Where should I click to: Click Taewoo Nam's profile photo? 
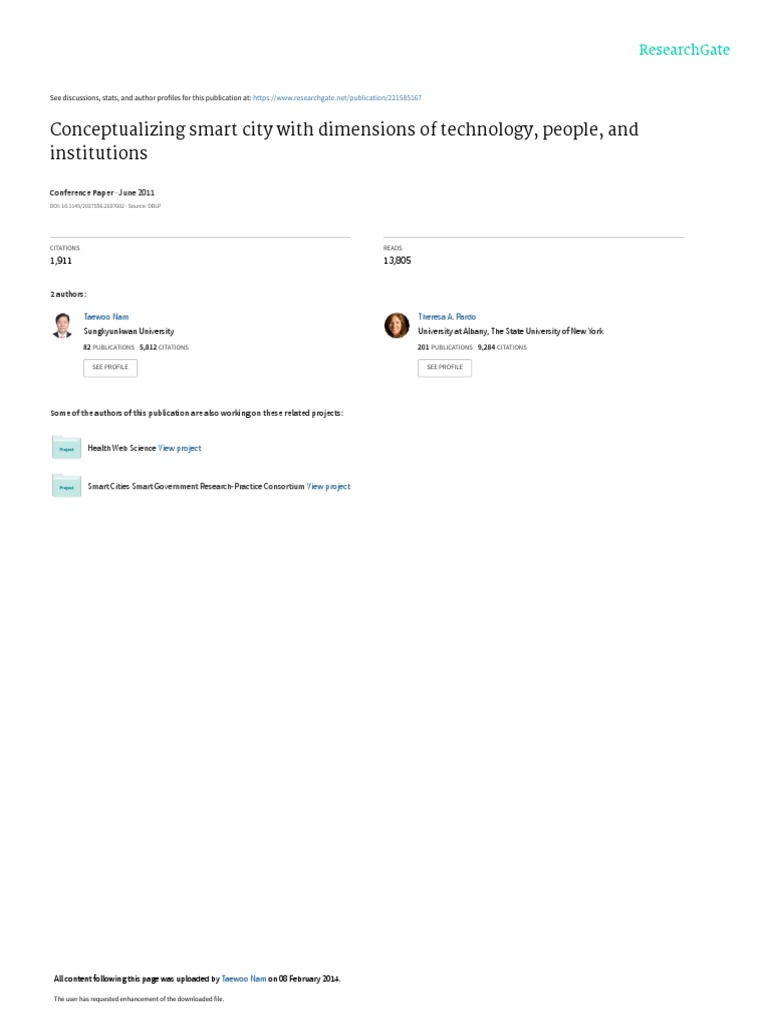pyautogui.click(x=63, y=325)
